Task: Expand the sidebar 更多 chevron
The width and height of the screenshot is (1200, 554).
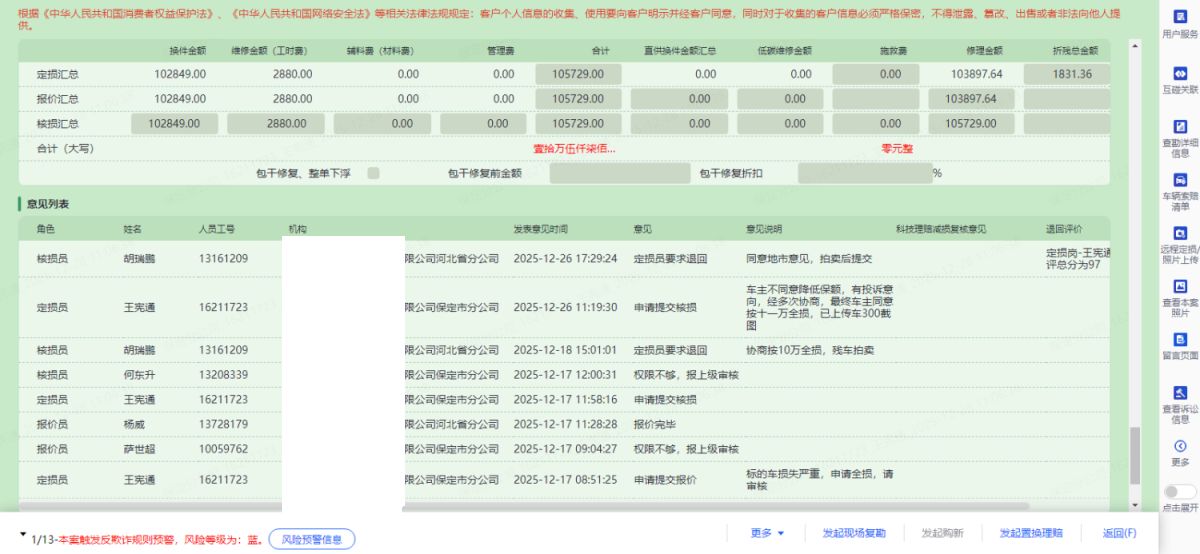Action: coord(1180,446)
